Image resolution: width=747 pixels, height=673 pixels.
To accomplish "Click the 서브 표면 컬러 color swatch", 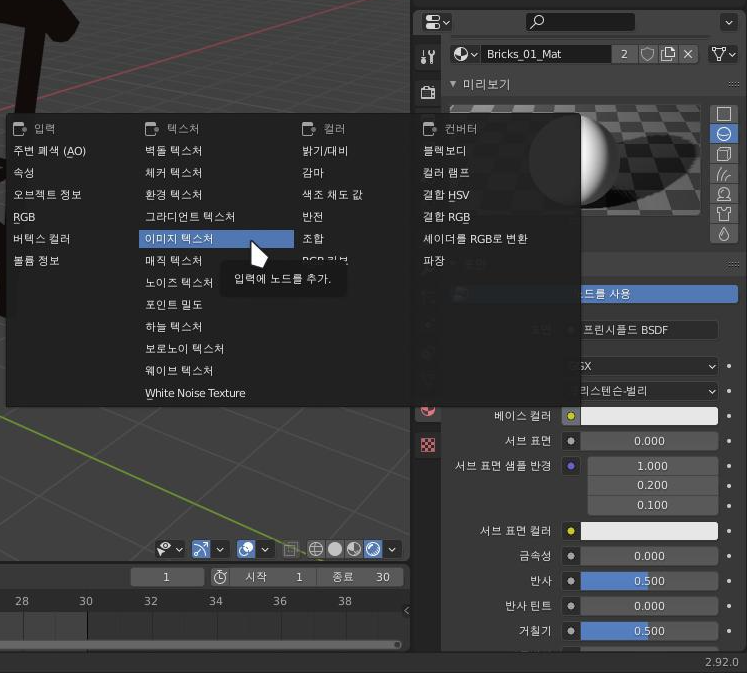I will (649, 531).
